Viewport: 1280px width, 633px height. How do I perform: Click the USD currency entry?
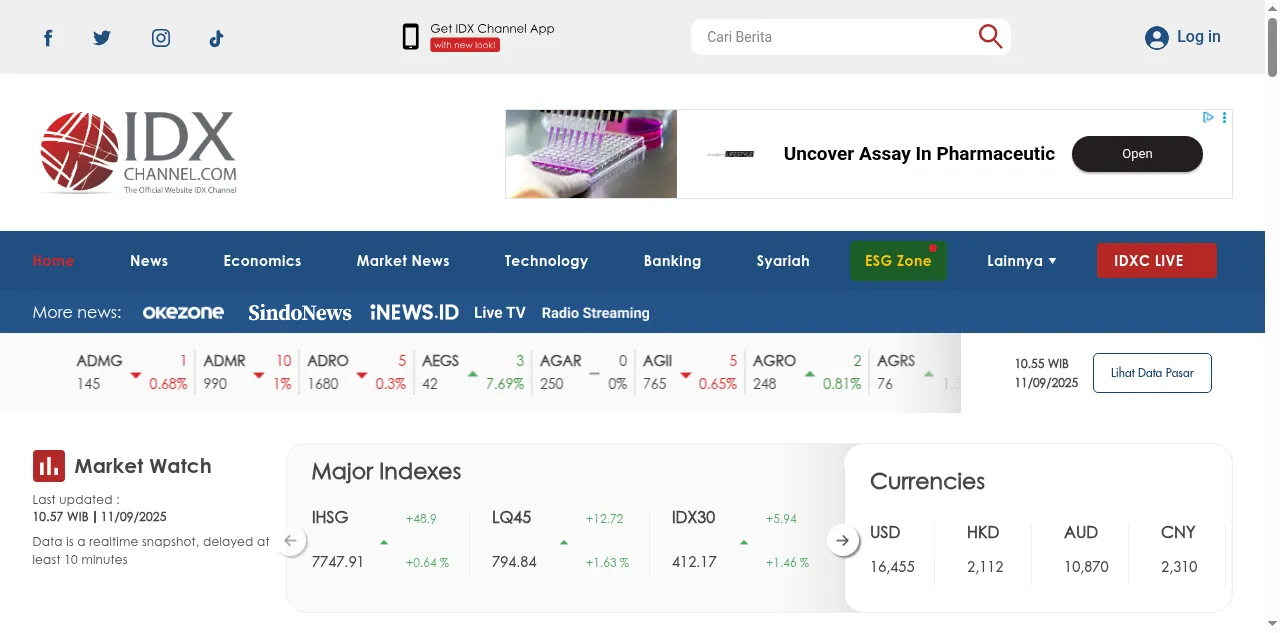click(x=892, y=549)
